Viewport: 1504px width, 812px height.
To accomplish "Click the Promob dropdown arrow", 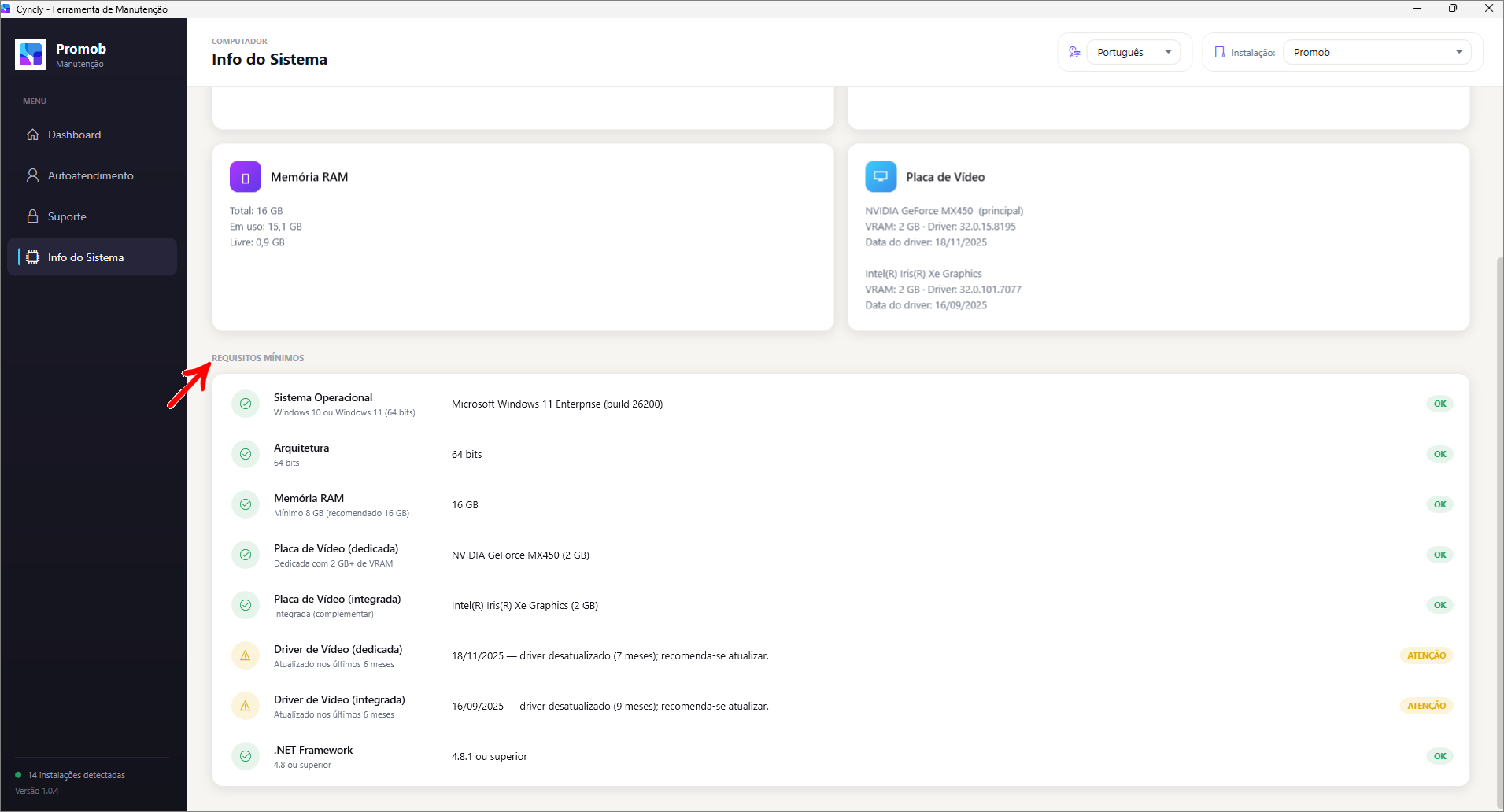I will point(1459,52).
